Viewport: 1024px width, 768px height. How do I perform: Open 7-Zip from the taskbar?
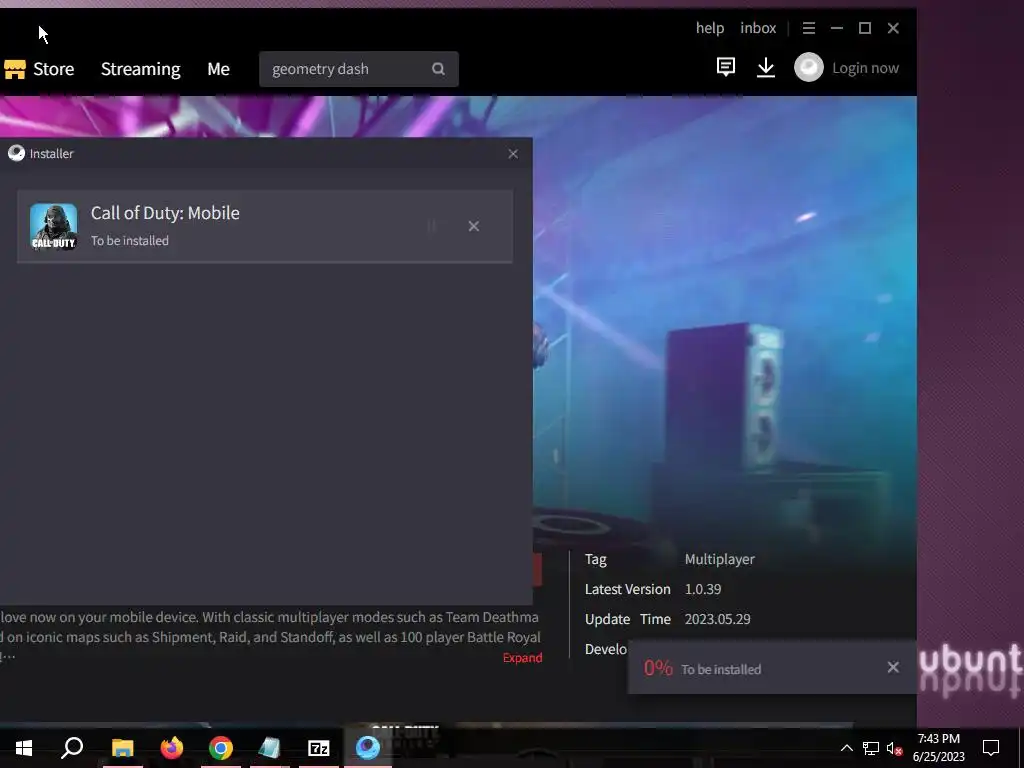point(319,748)
